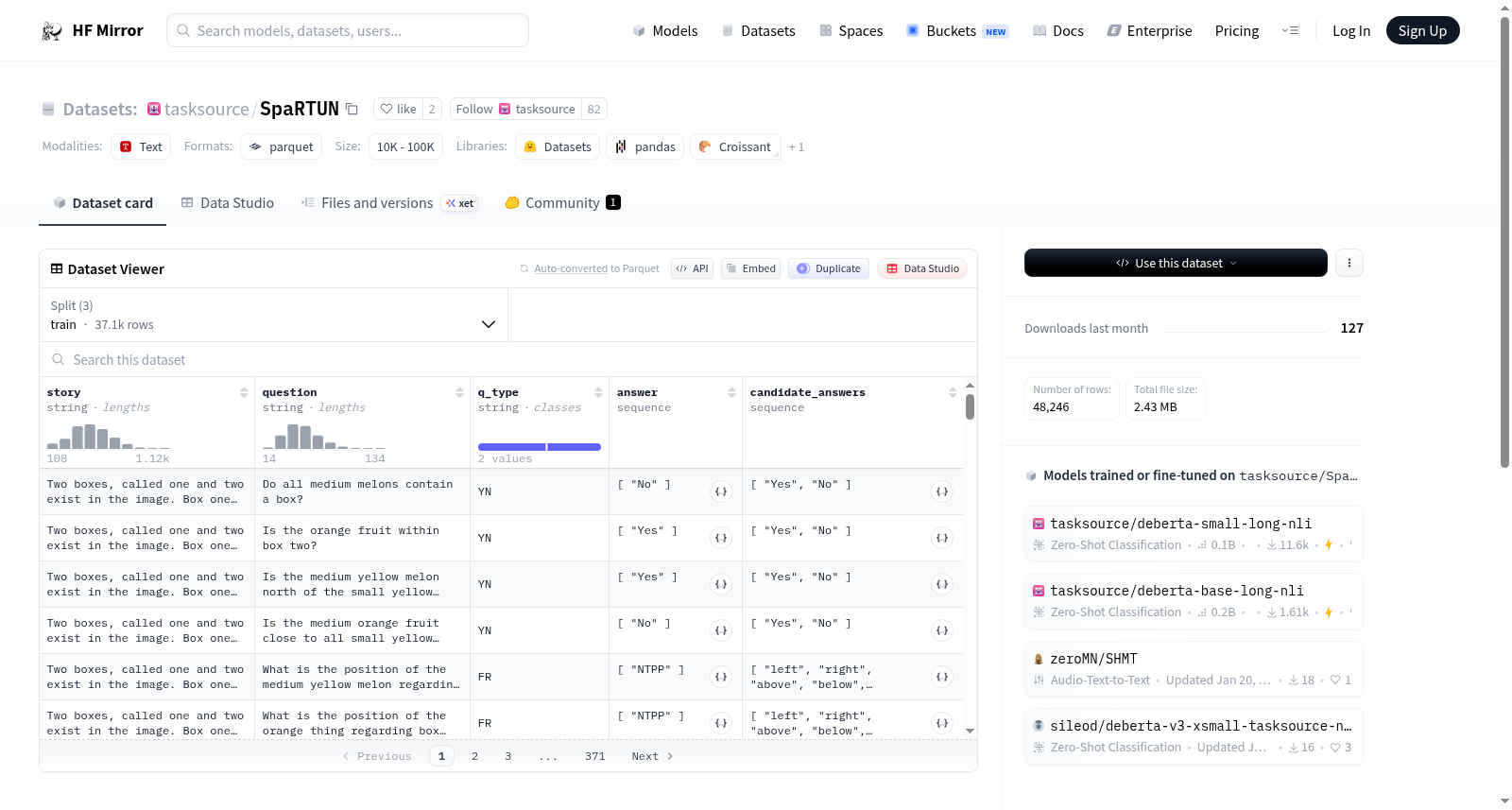The height and width of the screenshot is (810, 1512).
Task: Expand the navigation more-options menu icon
Action: [1290, 31]
